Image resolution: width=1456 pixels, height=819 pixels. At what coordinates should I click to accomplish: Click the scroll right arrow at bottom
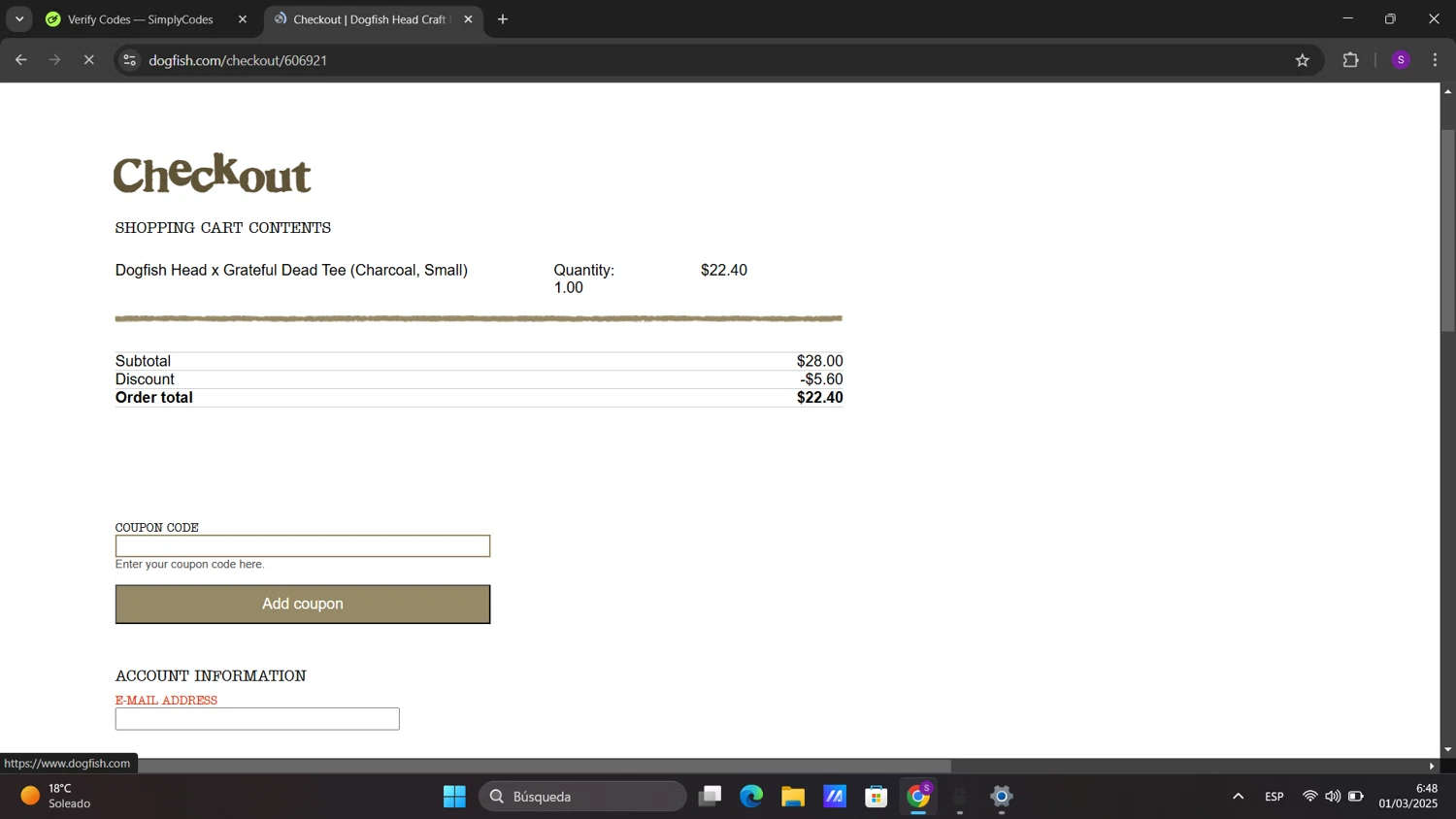point(1432,766)
